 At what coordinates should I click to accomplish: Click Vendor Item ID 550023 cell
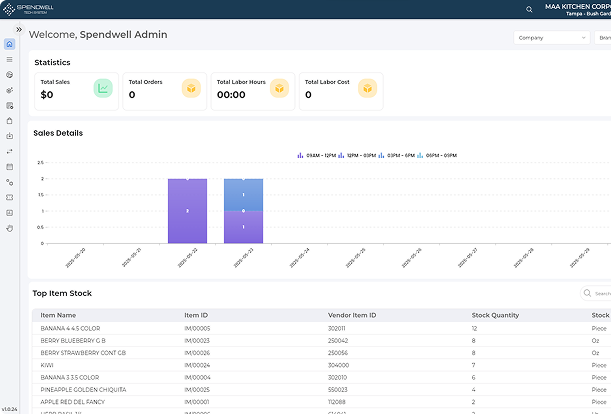pos(338,389)
